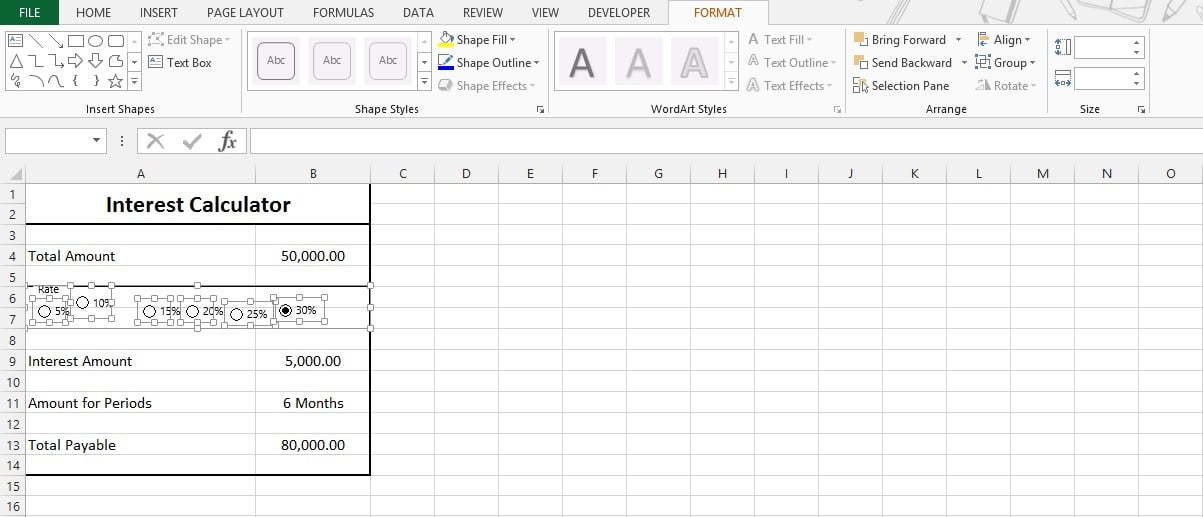Pick the left brace shape
The height and width of the screenshot is (517, 1203).
pyautogui.click(x=75, y=81)
